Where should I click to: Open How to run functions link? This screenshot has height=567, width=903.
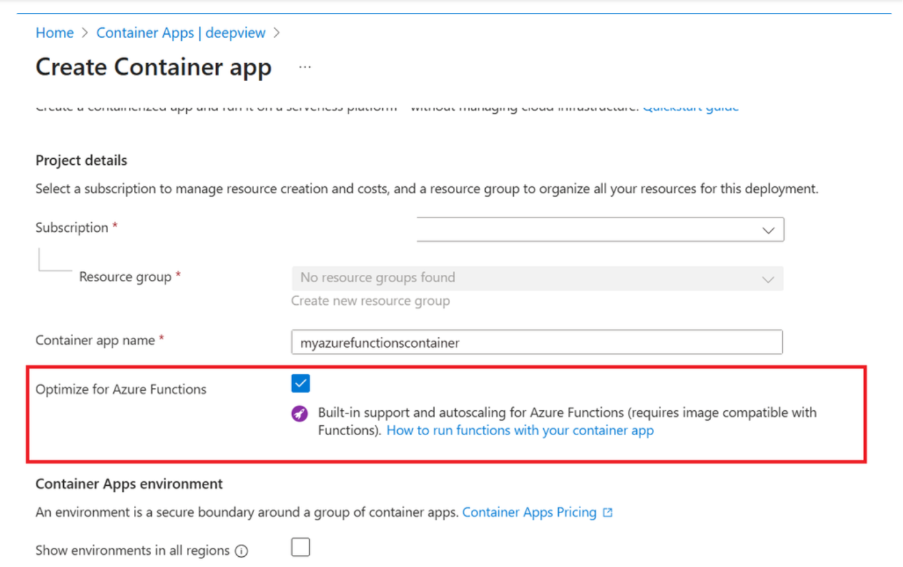pos(520,431)
